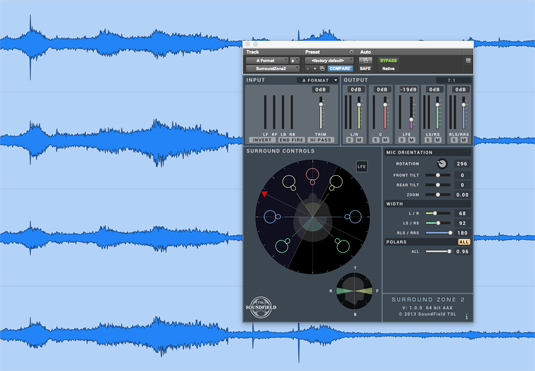Open the A FORMAT input format dropdown
The height and width of the screenshot is (371, 535).
(x=317, y=80)
